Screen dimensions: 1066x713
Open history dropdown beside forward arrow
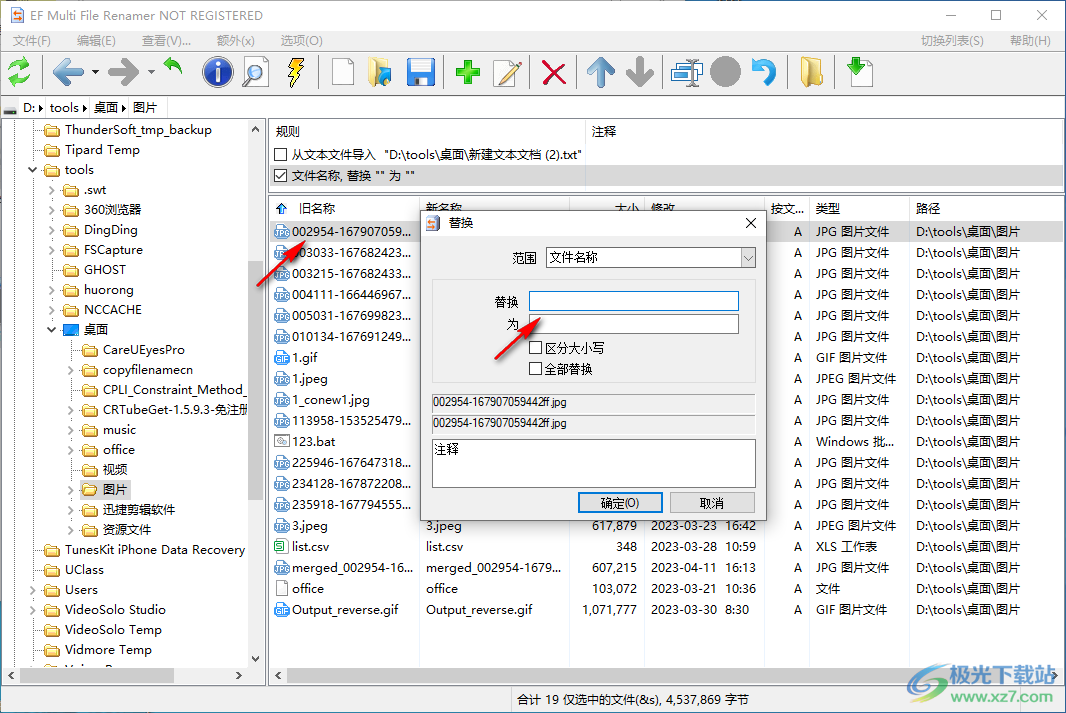[x=151, y=72]
